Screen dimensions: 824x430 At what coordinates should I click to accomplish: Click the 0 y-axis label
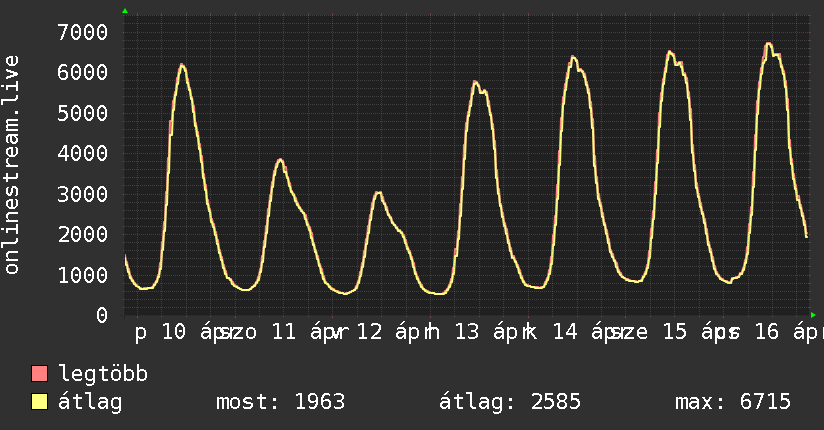click(102, 315)
